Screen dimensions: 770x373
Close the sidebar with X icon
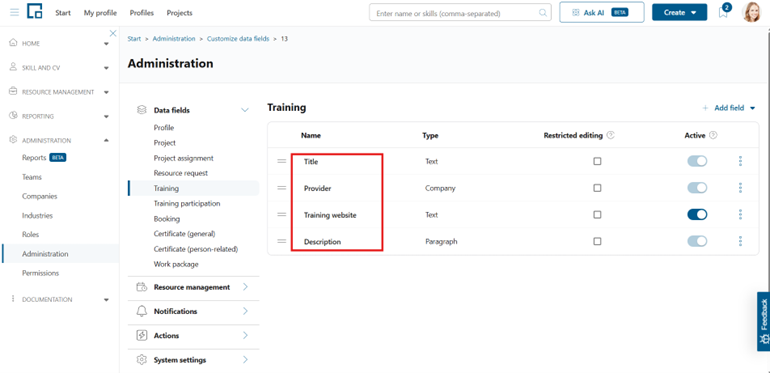pyautogui.click(x=113, y=33)
